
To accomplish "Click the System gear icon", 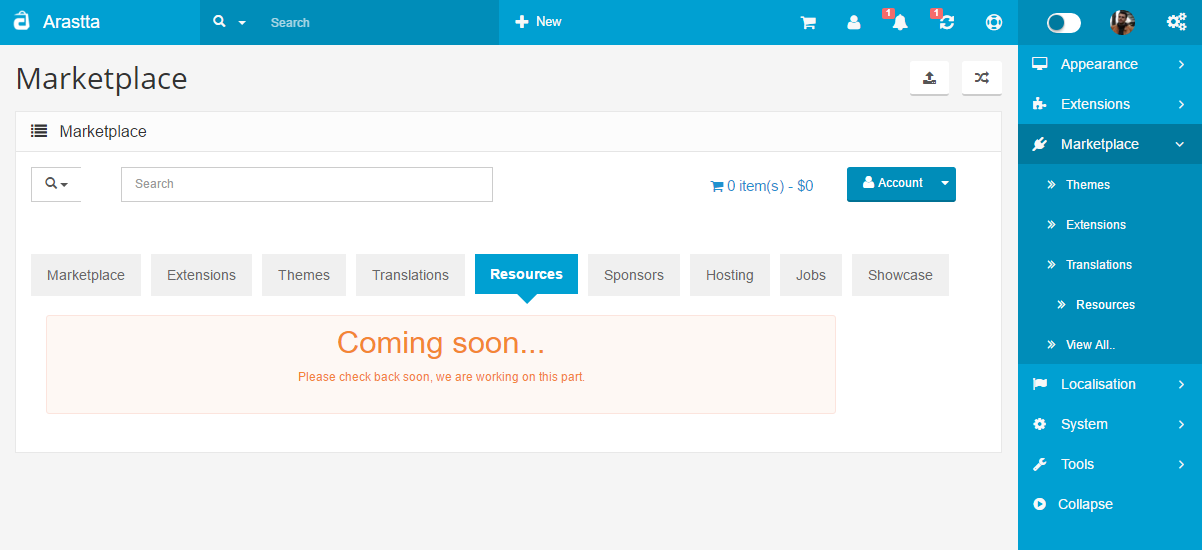I will coord(1040,424).
